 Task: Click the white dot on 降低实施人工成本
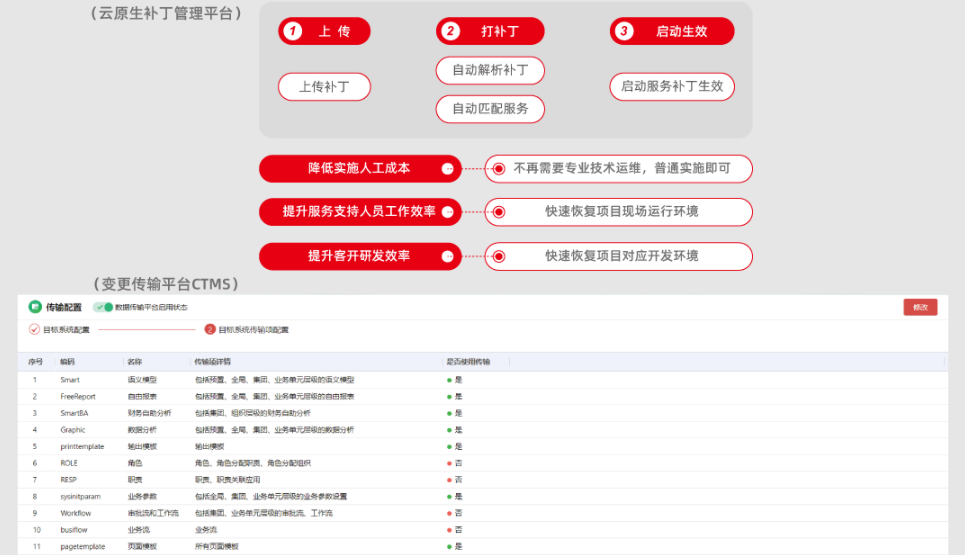coord(447,169)
